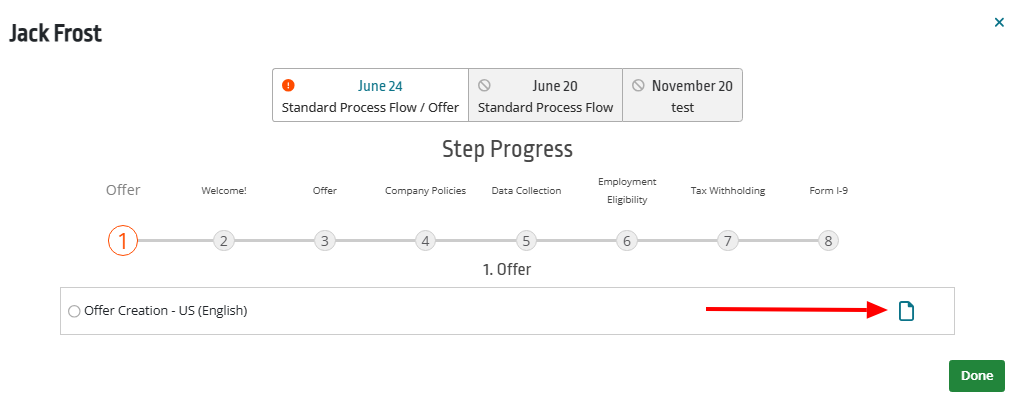This screenshot has width=1014, height=396.
Task: Go to step 8 Form I-9 marker
Action: [828, 241]
